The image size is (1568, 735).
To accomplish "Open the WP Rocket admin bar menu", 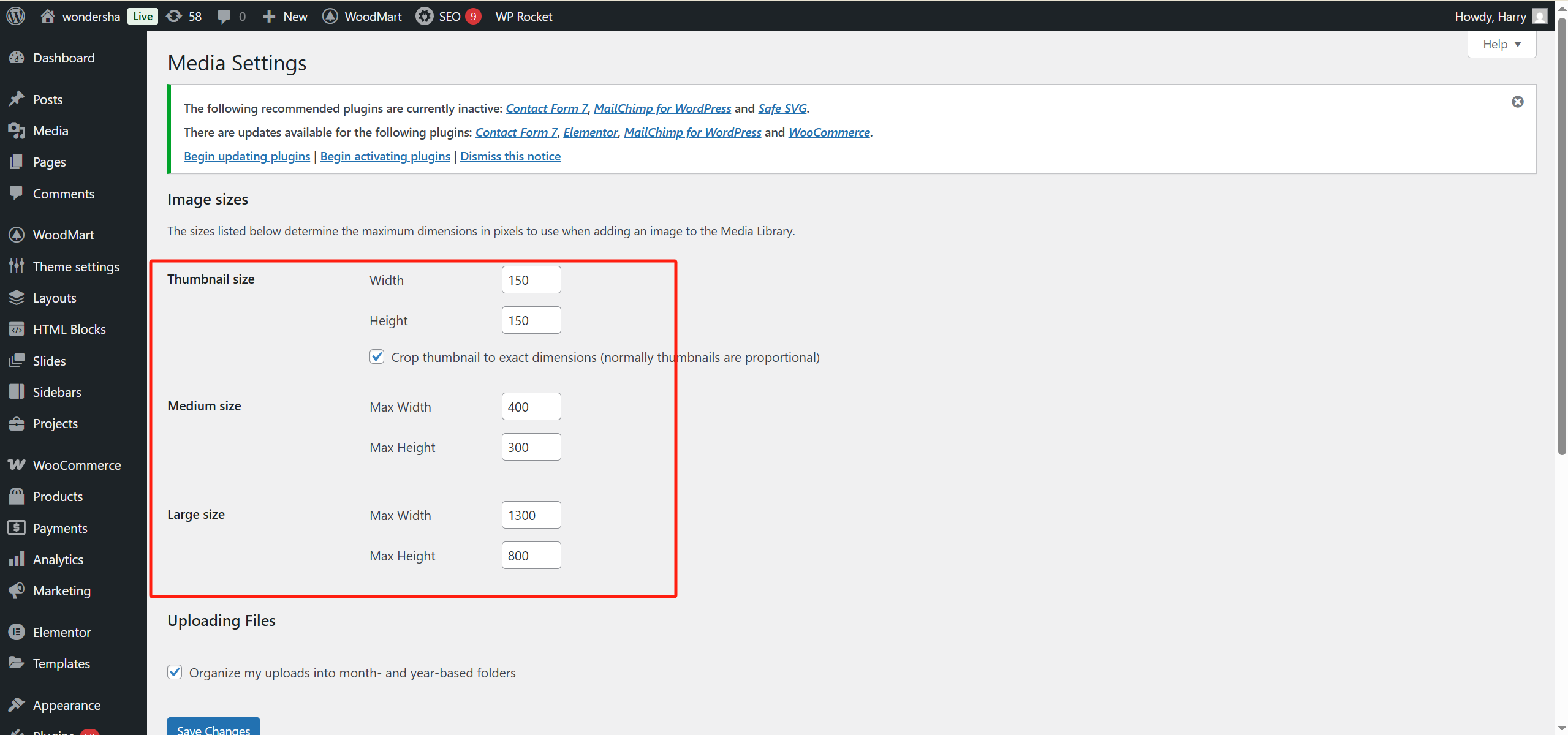I will [x=523, y=16].
